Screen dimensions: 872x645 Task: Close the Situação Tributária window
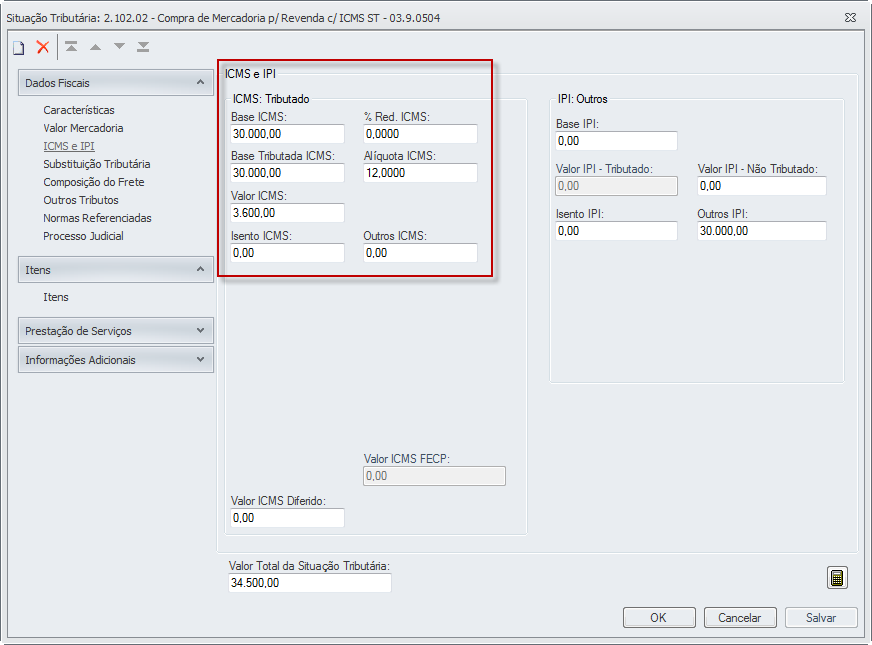[849, 18]
